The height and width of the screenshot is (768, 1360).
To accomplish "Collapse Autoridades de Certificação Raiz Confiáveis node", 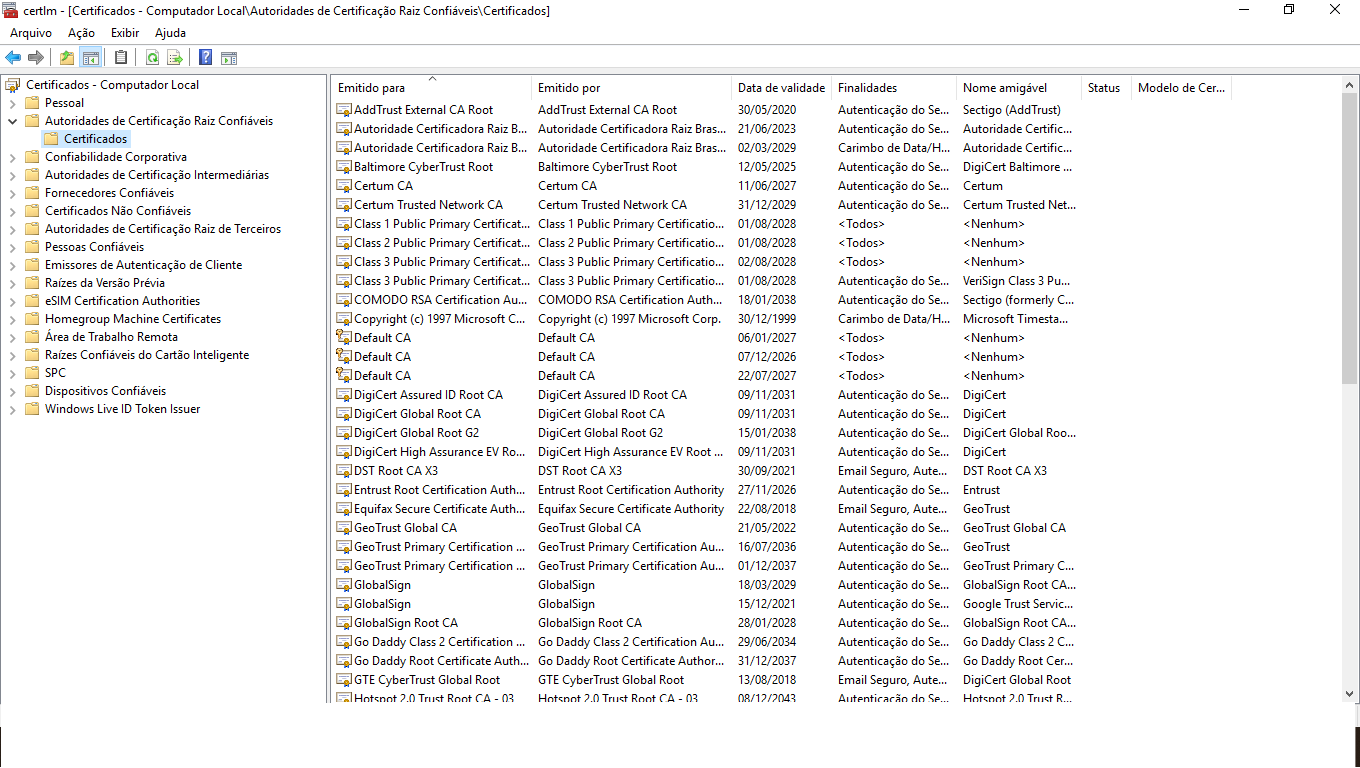I will pos(12,121).
